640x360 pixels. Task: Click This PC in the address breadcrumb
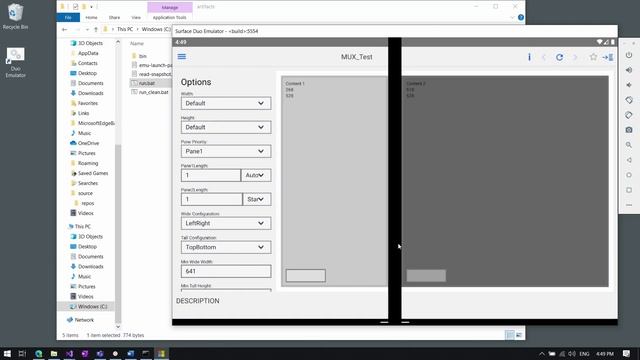pos(125,29)
